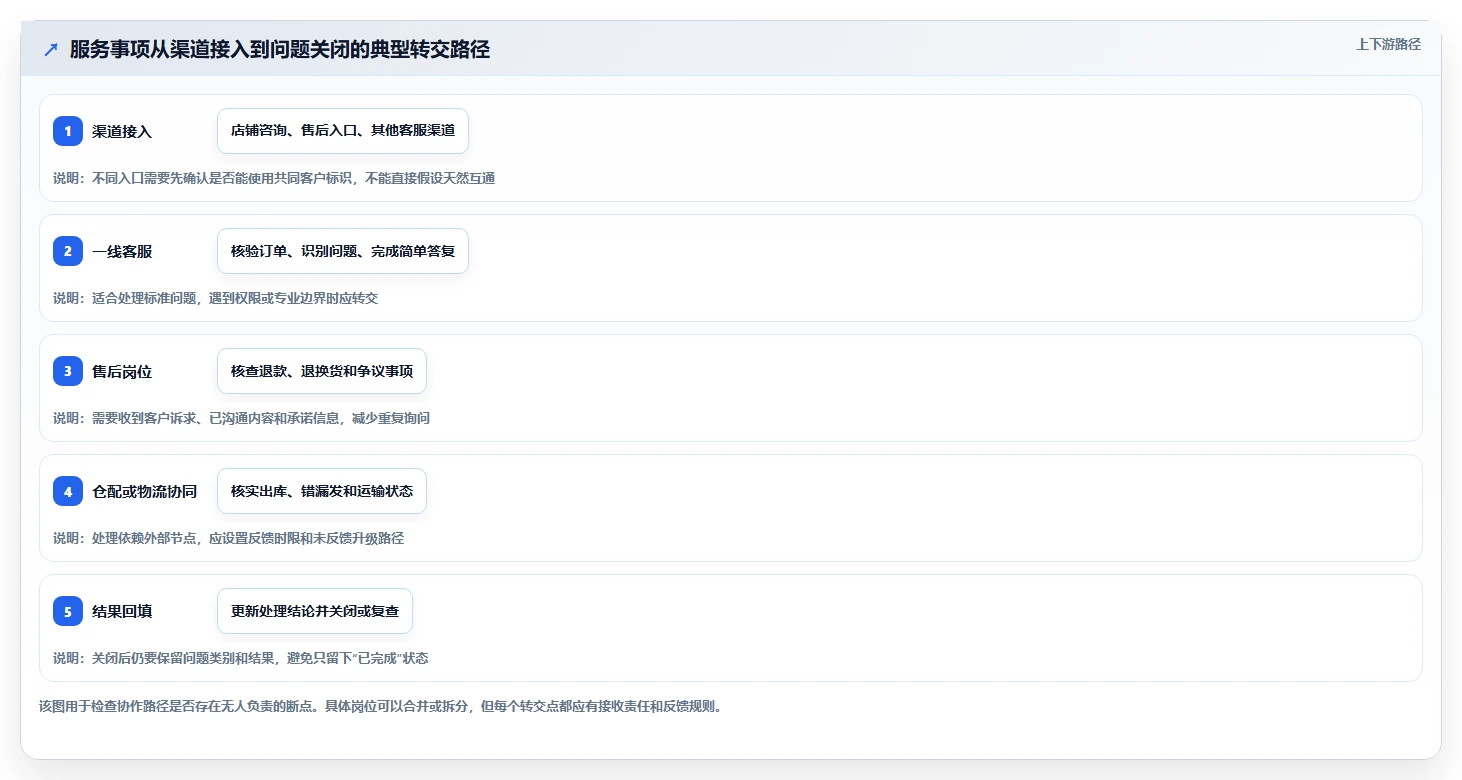Select the step 3 number badge
1462x780 pixels.
tap(68, 371)
